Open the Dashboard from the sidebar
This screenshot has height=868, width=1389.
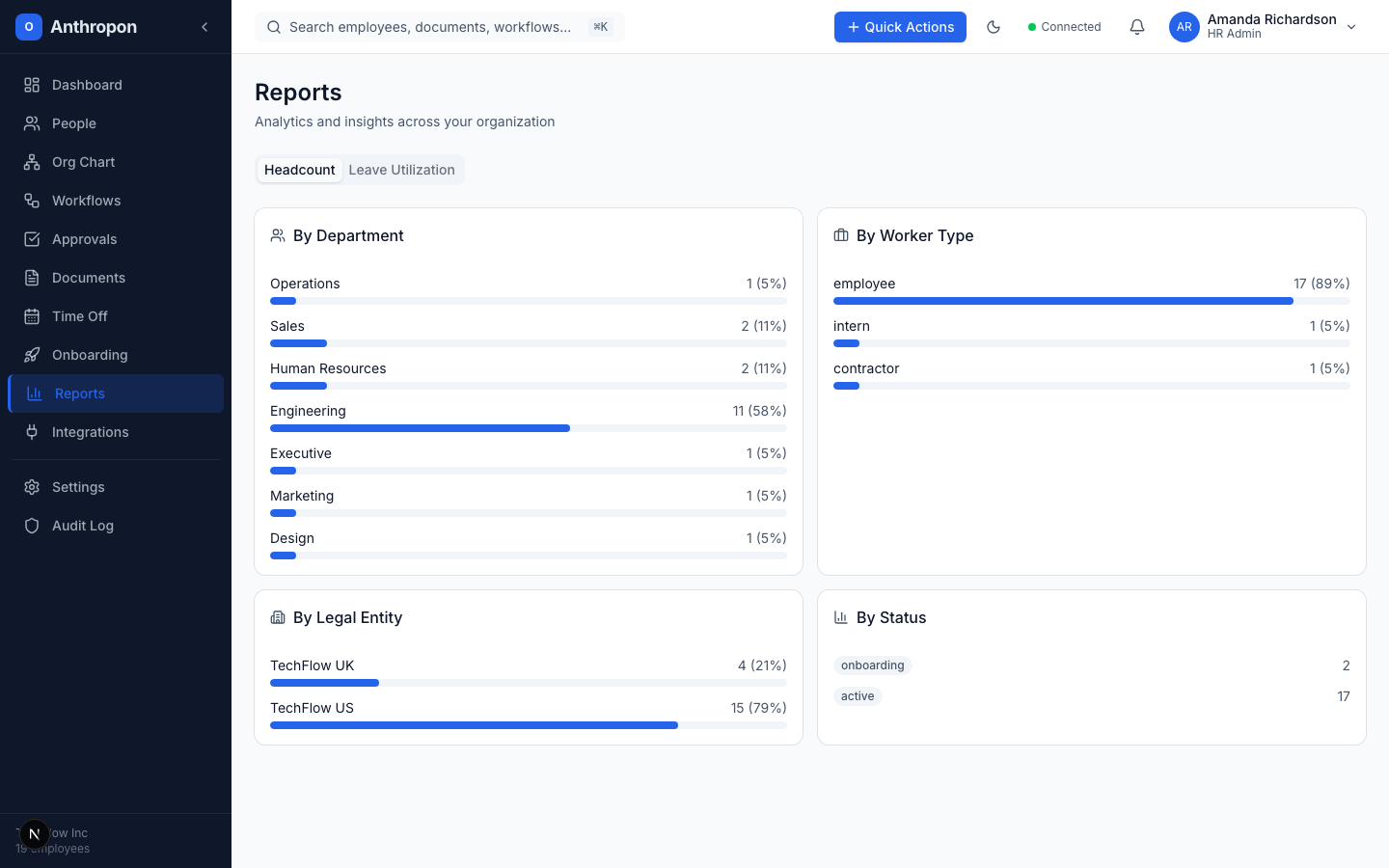[87, 85]
